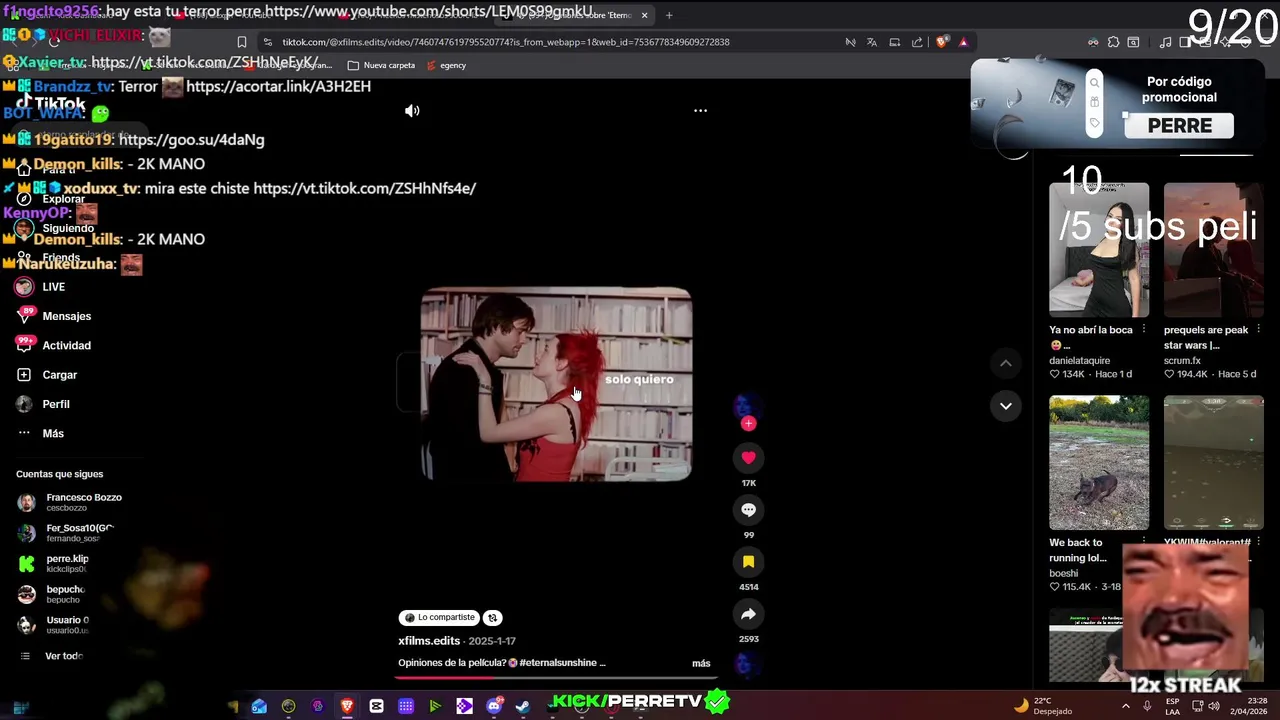Show hidden system tray icons chevron
1280x720 pixels.
tap(1125, 706)
